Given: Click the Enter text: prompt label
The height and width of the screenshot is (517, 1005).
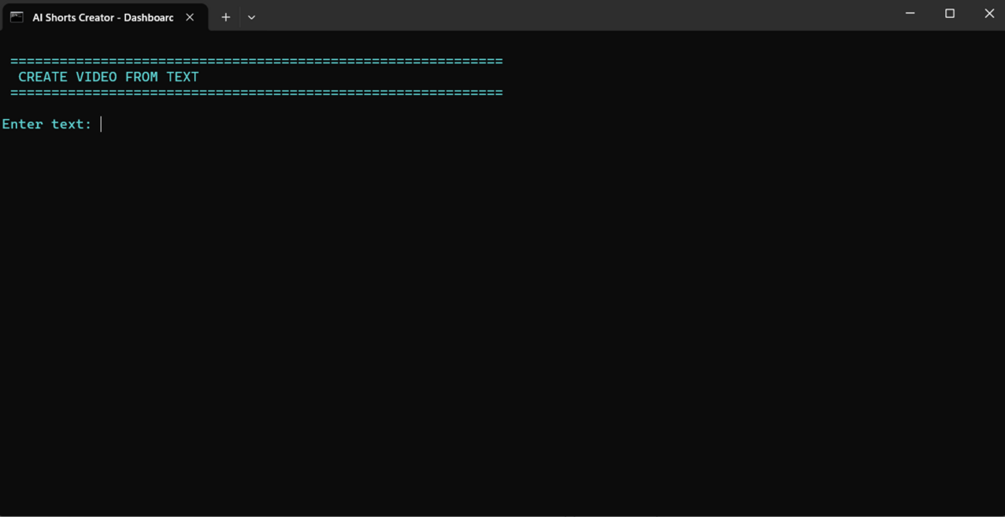Looking at the screenshot, I should click(x=47, y=124).
